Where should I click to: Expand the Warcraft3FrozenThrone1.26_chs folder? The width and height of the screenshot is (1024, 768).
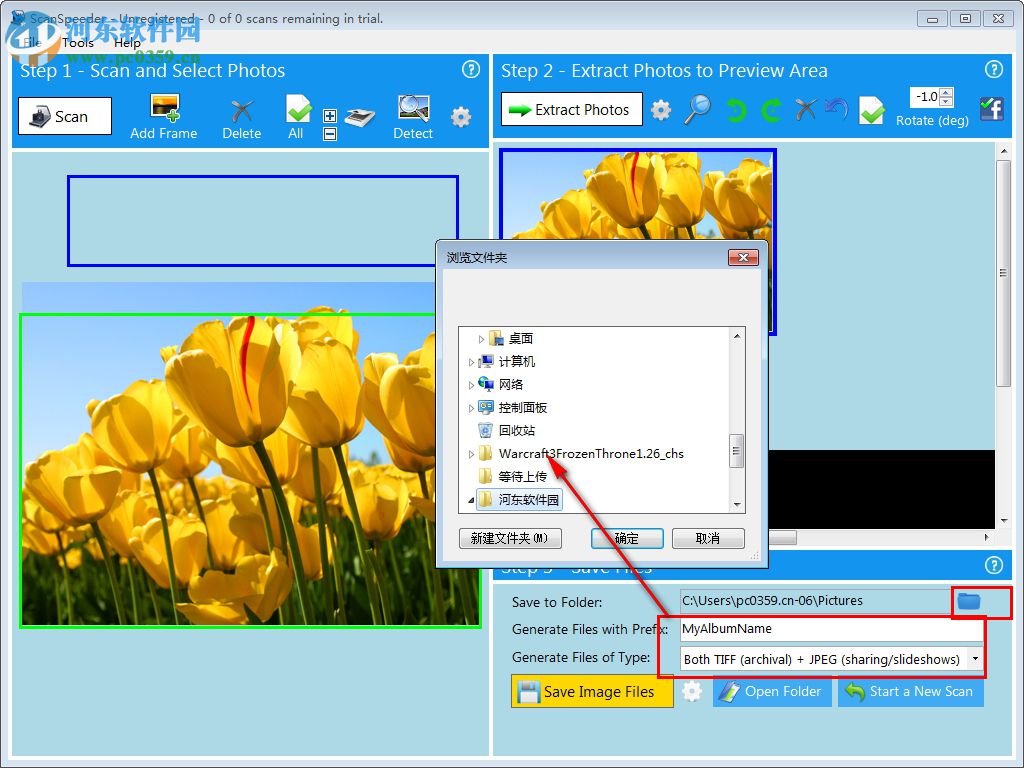click(x=471, y=454)
